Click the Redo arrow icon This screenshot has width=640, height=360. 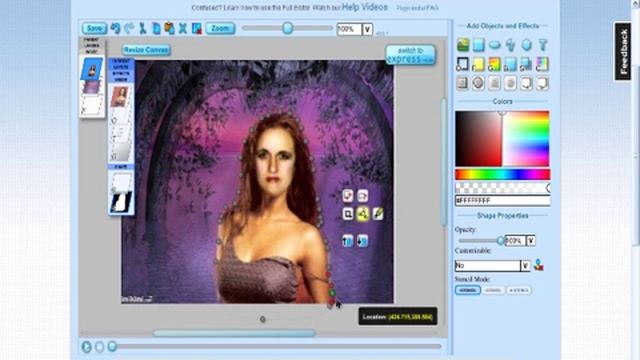[129, 28]
